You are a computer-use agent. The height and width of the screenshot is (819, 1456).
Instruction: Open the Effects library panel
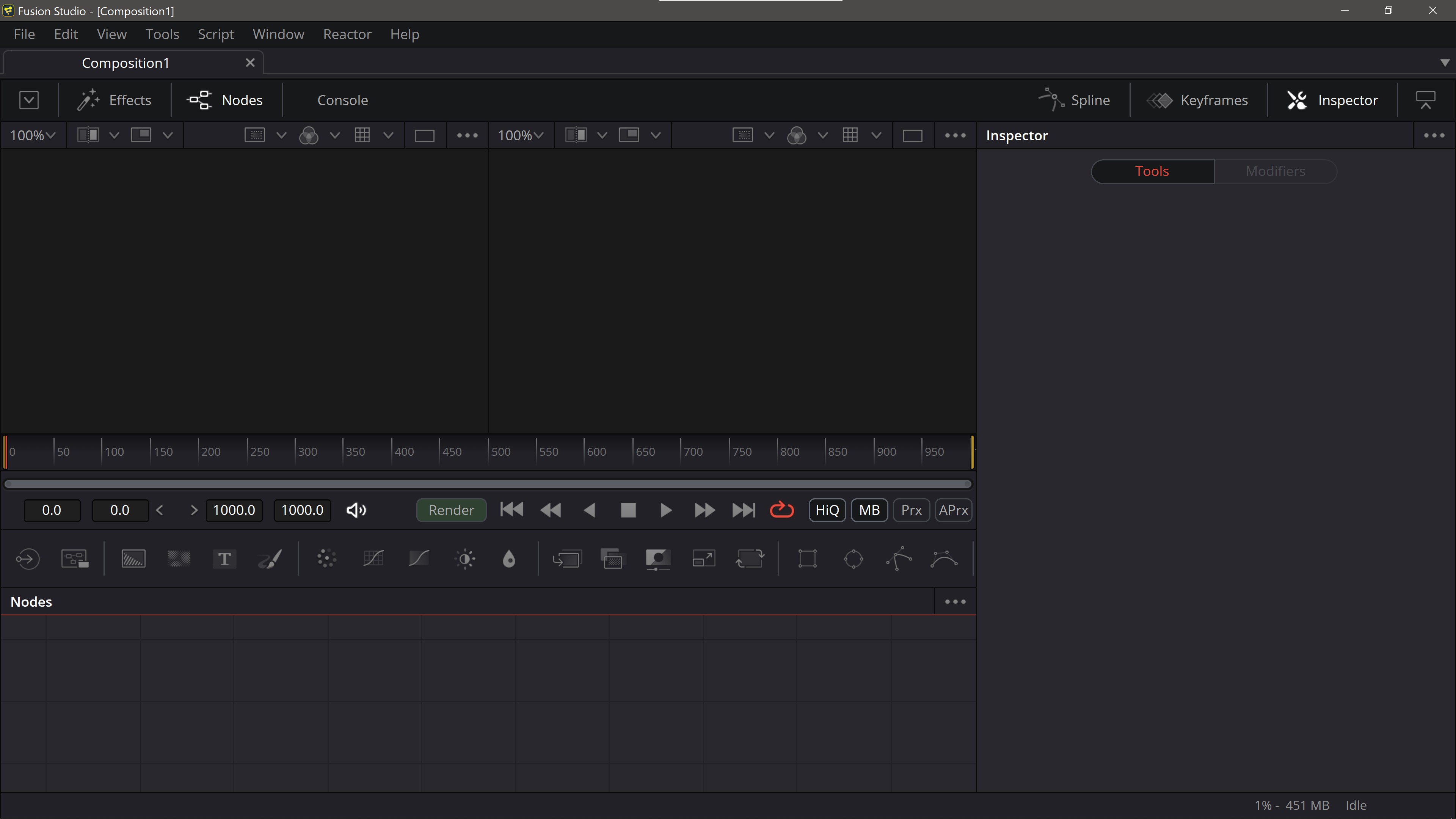[x=115, y=100]
